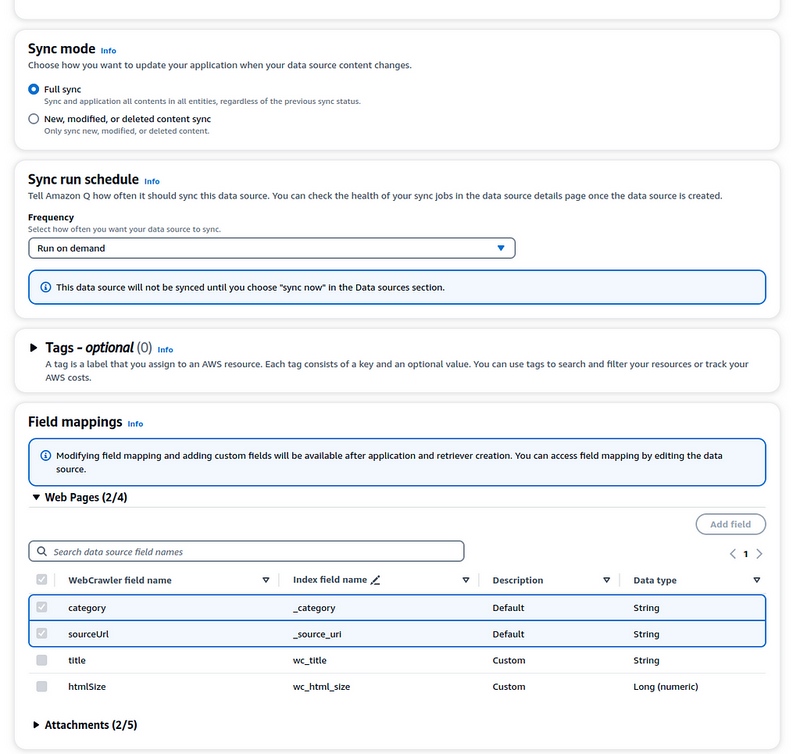The width and height of the screenshot is (800, 754).
Task: Expand the Tags optional section
Action: (x=34, y=348)
